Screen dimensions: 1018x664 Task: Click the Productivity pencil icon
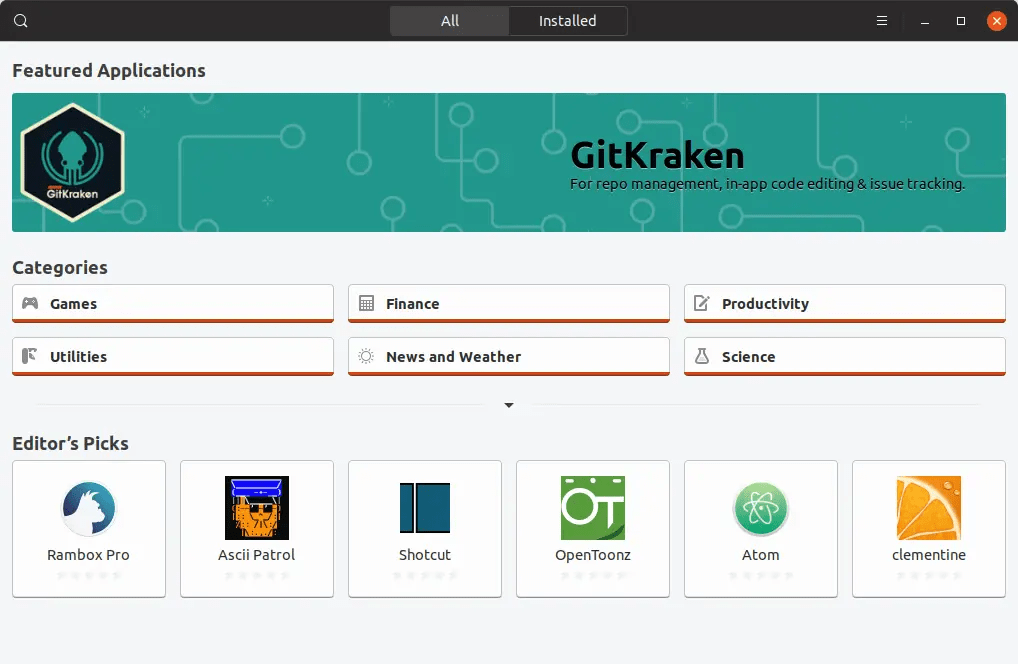click(x=702, y=303)
